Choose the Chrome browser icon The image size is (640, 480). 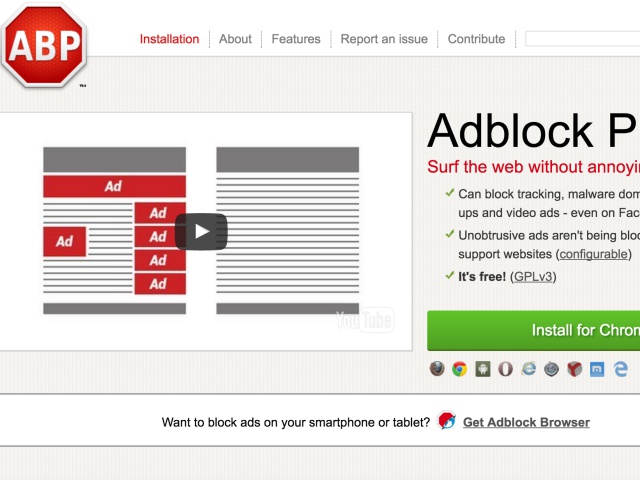click(x=460, y=368)
